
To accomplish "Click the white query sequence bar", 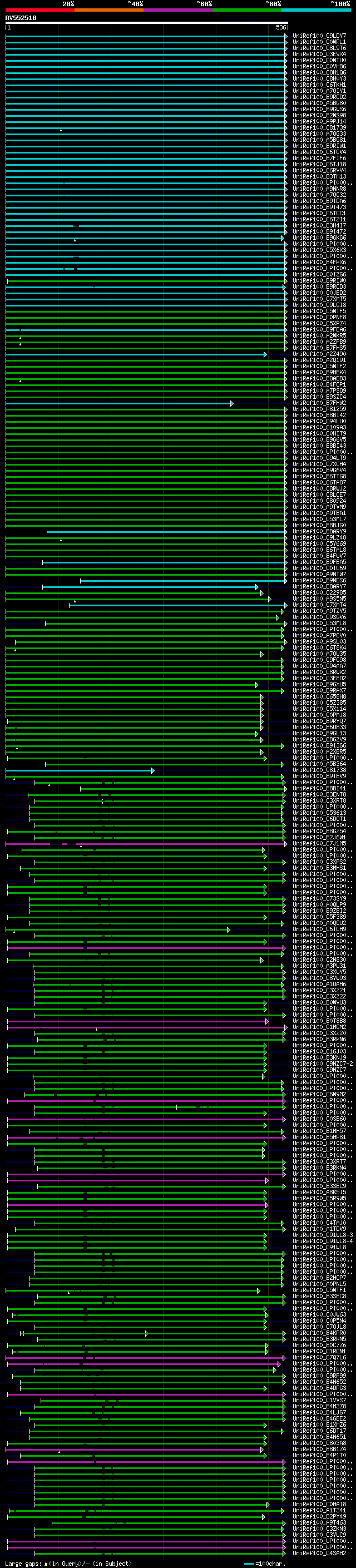I will pyautogui.click(x=147, y=23).
